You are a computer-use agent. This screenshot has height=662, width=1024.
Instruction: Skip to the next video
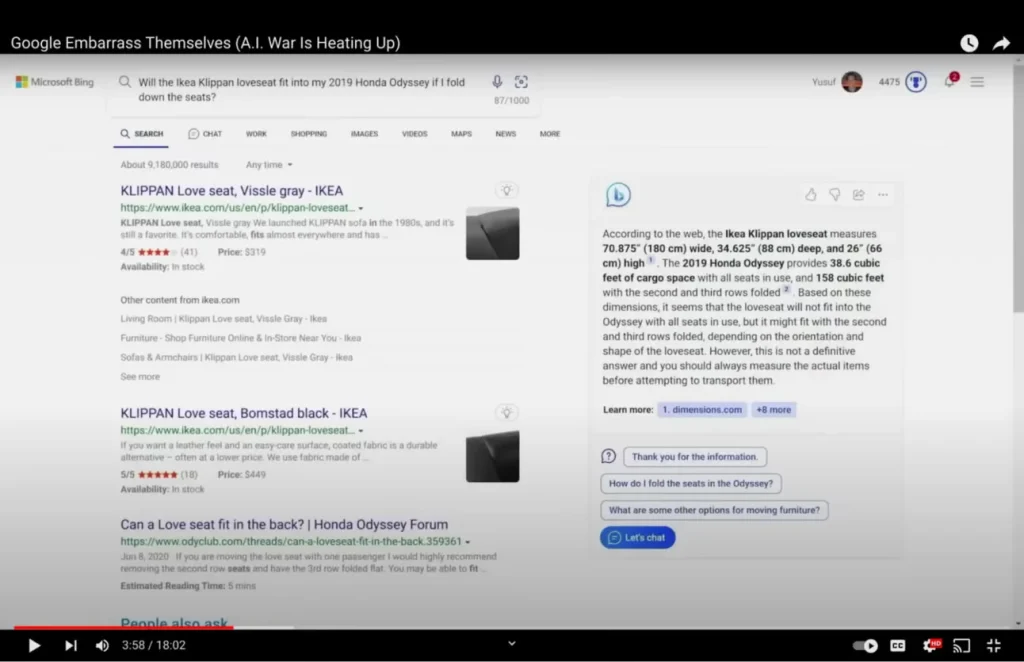click(71, 646)
